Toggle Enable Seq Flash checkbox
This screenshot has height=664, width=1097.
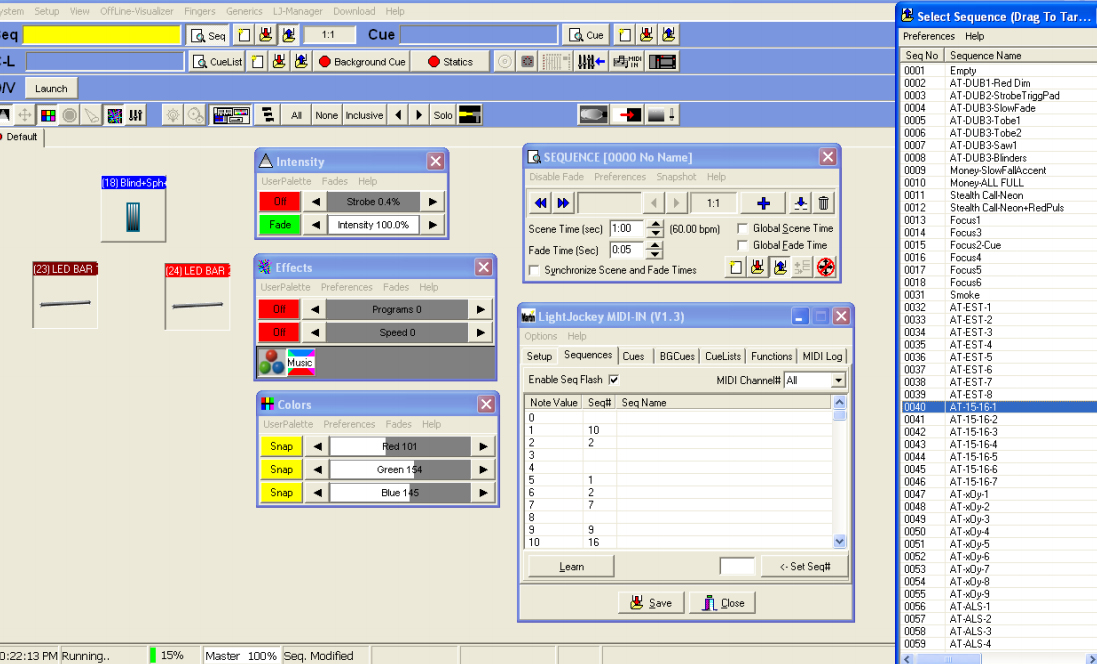click(614, 379)
